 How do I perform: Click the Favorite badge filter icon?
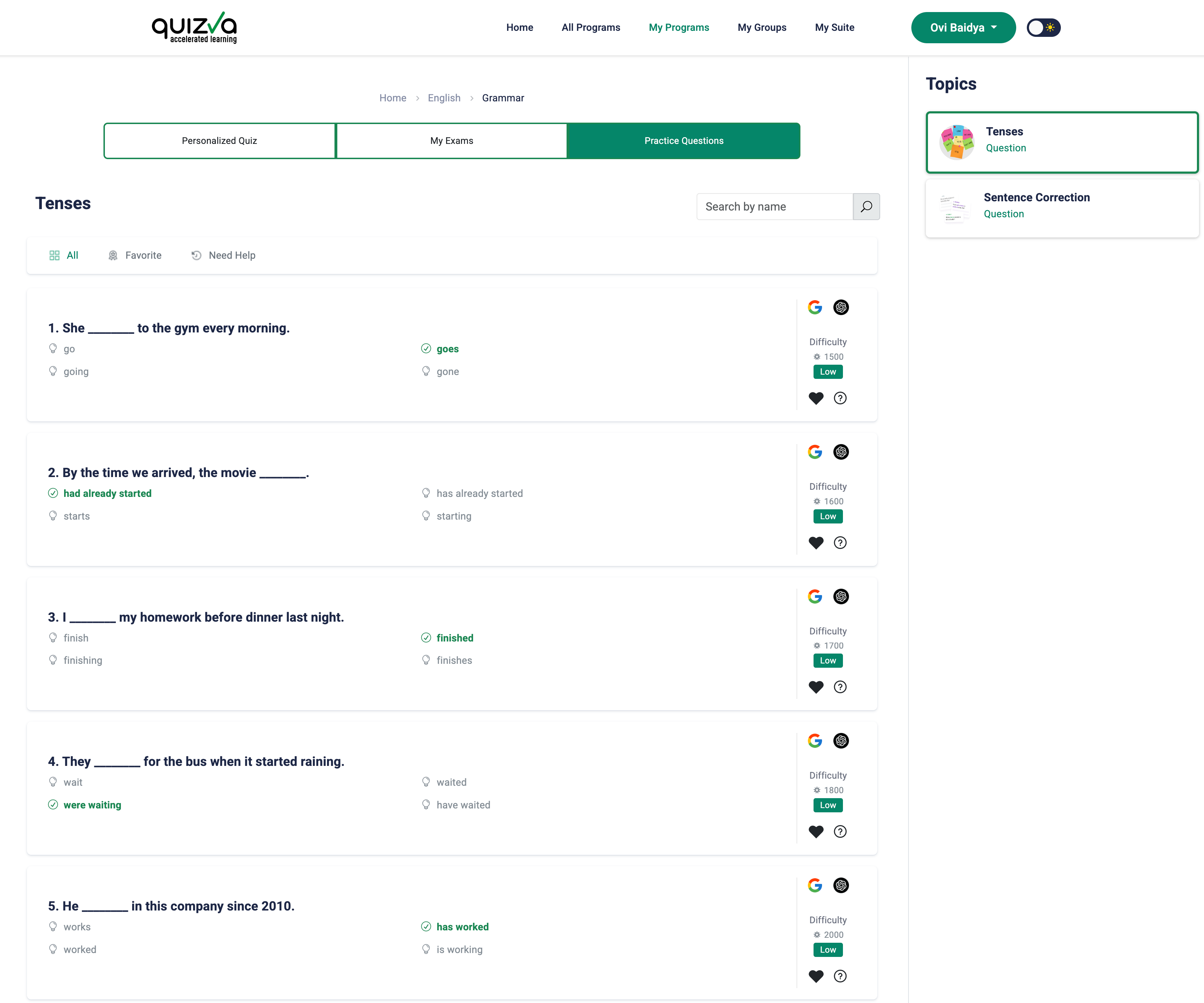(x=113, y=255)
